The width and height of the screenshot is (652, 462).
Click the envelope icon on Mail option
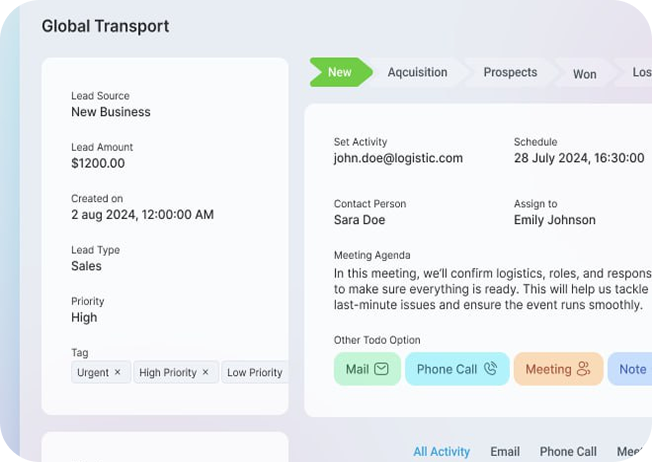(381, 369)
